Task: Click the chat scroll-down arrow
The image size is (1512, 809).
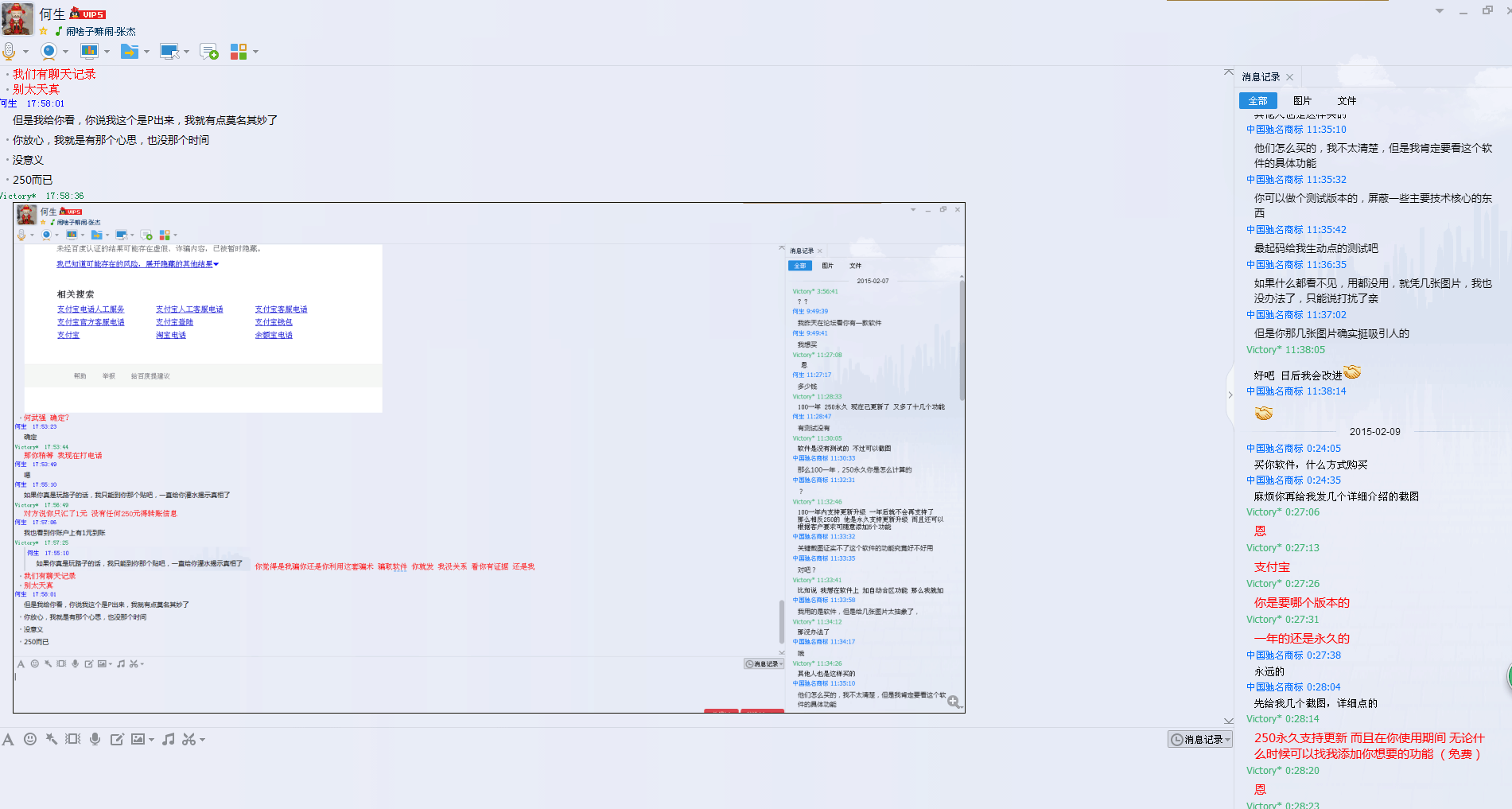Action: (x=1229, y=721)
